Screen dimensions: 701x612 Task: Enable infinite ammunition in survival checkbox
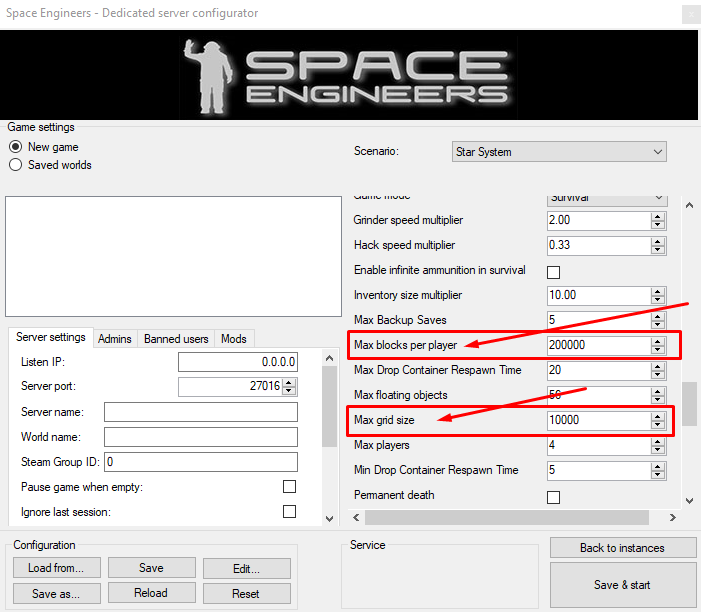click(553, 271)
